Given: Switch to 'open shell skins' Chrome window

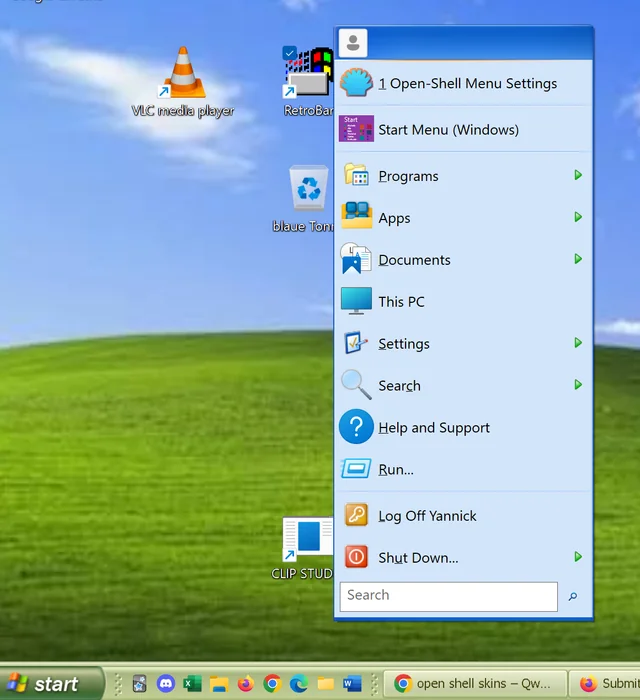Looking at the screenshot, I should coord(475,683).
